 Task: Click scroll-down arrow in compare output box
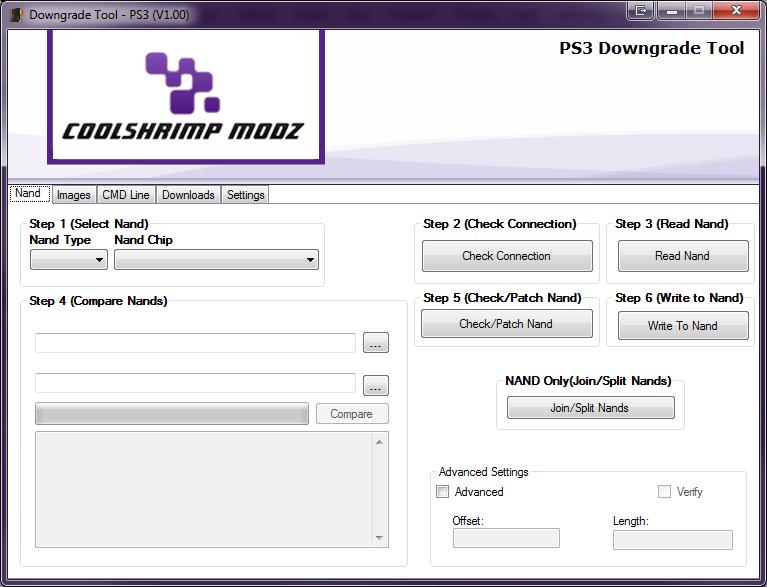click(380, 538)
